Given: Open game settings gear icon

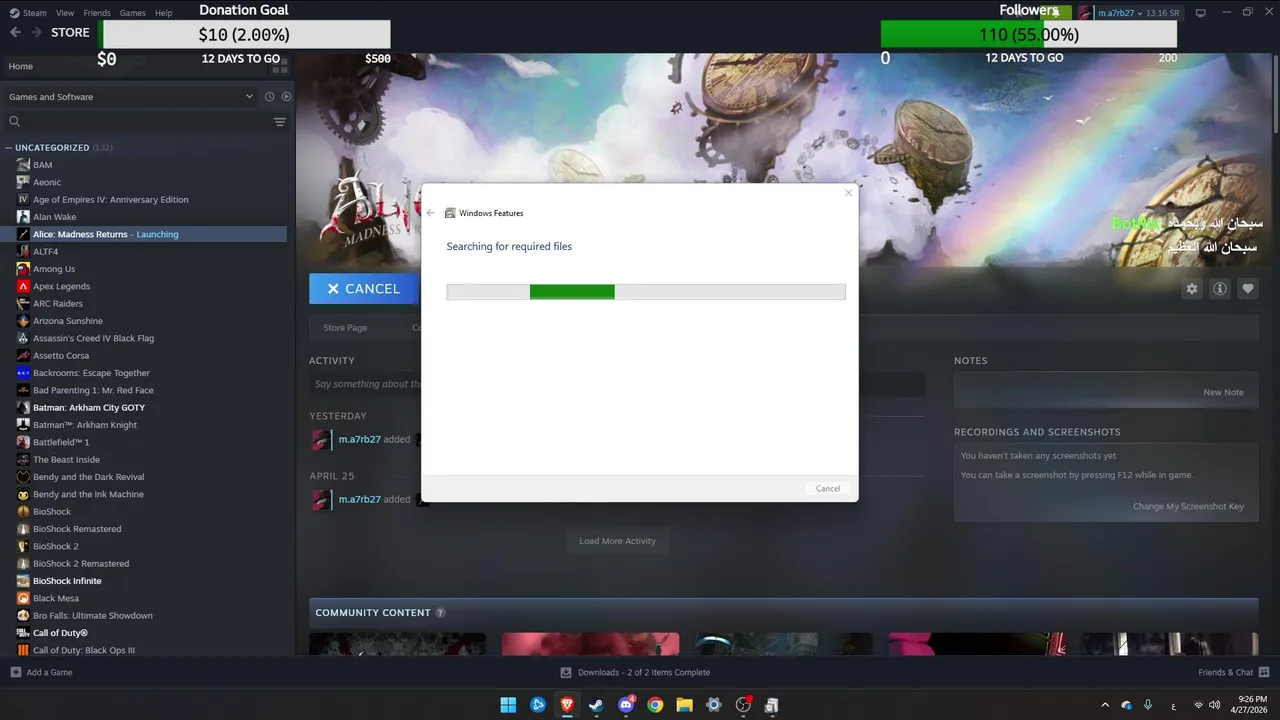Looking at the screenshot, I should (x=1191, y=288).
